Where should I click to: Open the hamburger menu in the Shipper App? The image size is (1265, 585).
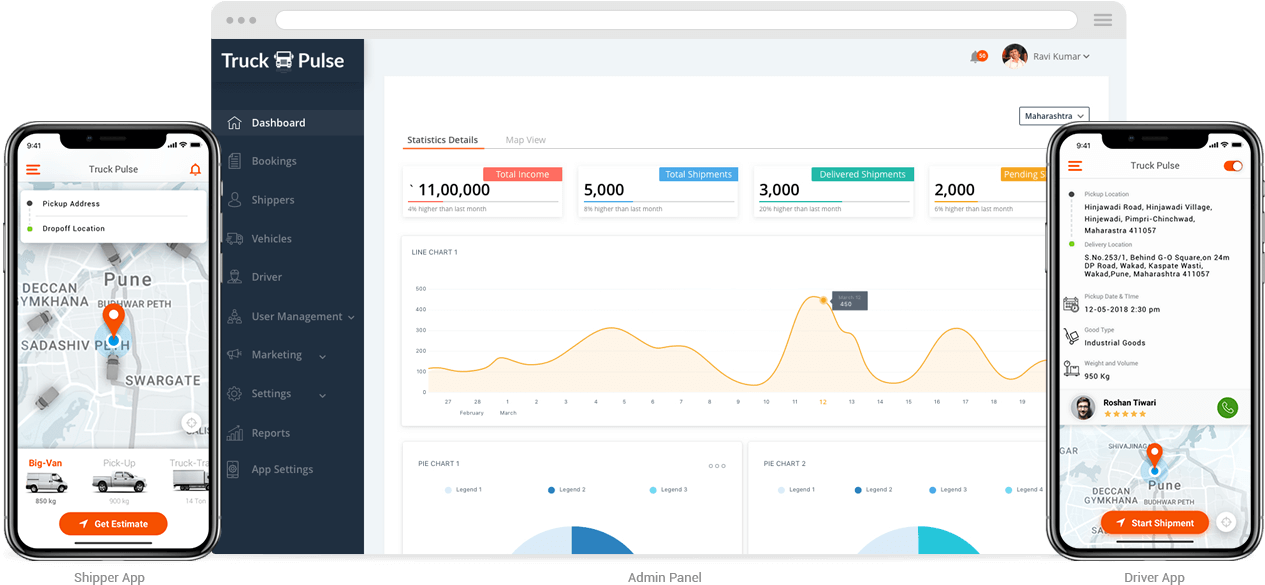(x=31, y=169)
